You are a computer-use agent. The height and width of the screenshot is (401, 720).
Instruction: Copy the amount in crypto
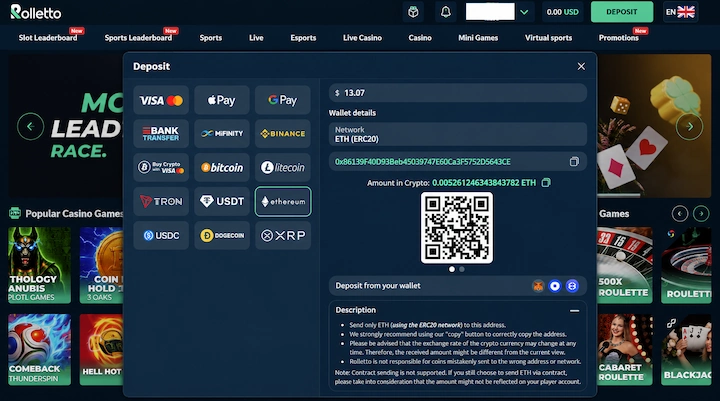coord(546,183)
